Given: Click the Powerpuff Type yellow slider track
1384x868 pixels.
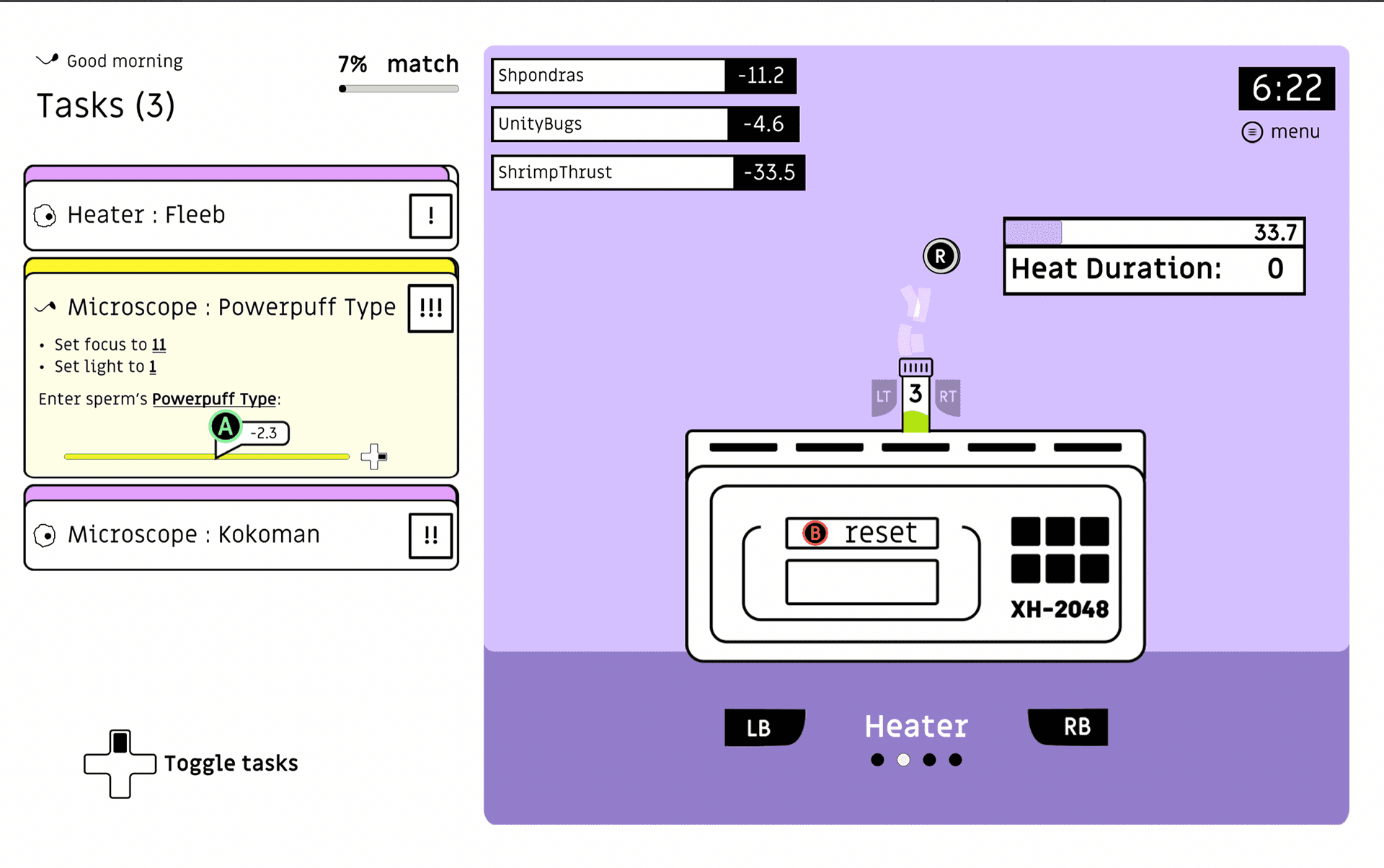Looking at the screenshot, I should point(206,456).
